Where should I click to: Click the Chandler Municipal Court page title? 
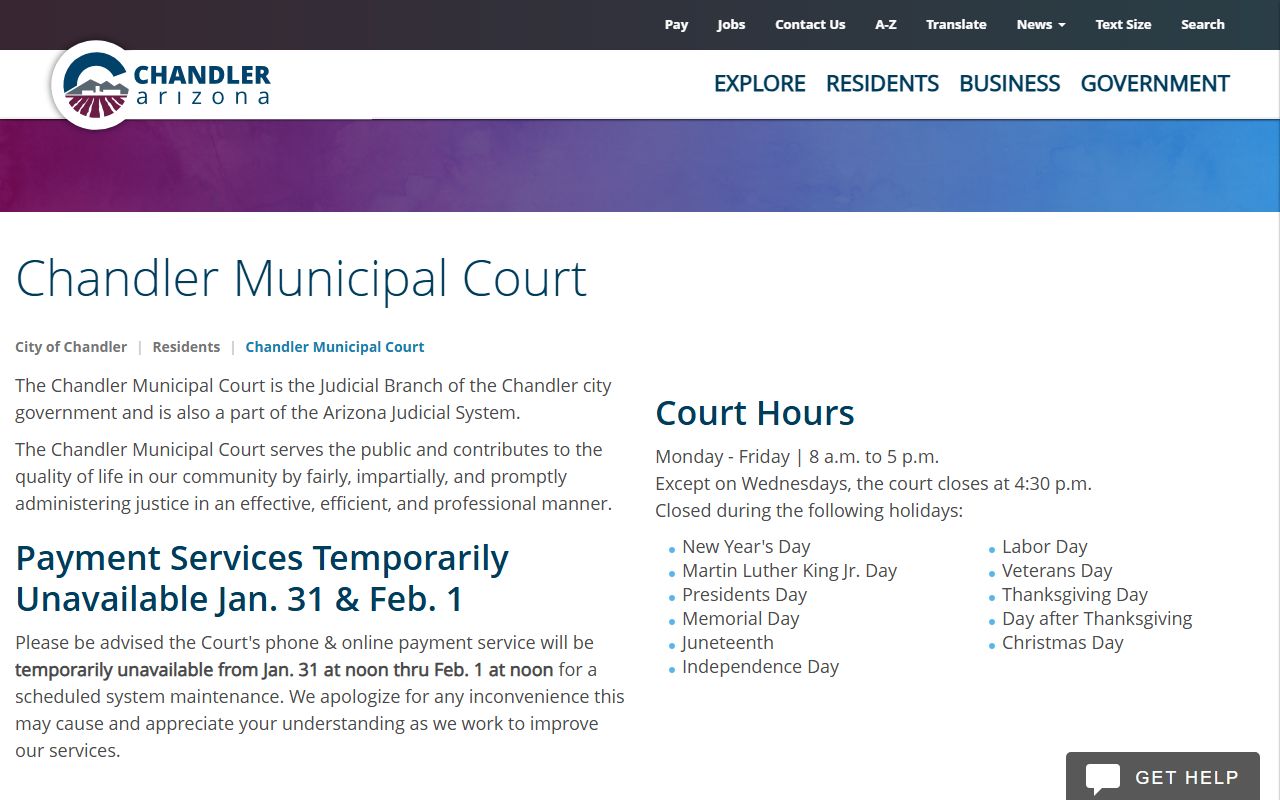click(301, 278)
